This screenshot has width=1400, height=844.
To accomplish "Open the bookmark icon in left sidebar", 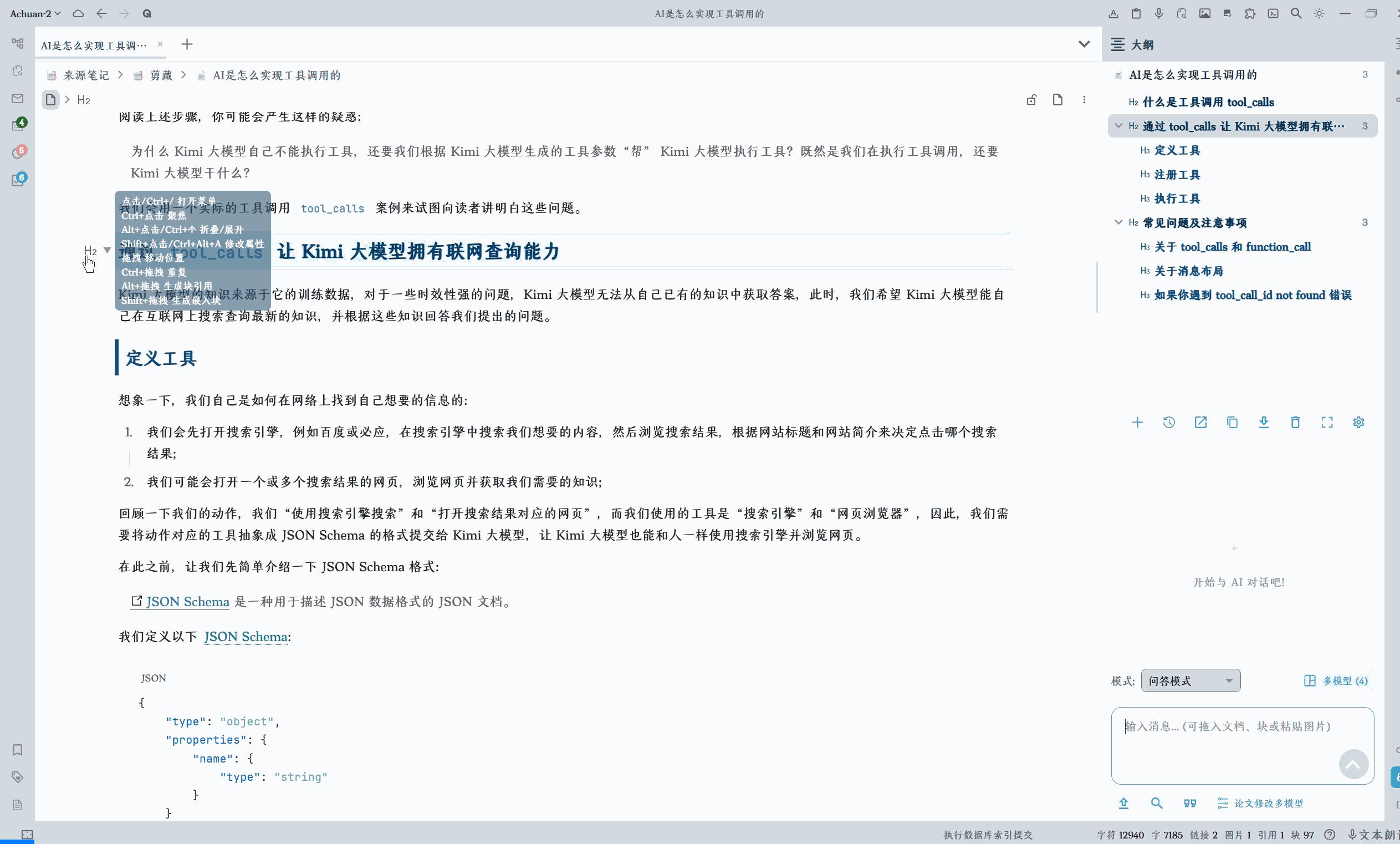I will click(18, 750).
